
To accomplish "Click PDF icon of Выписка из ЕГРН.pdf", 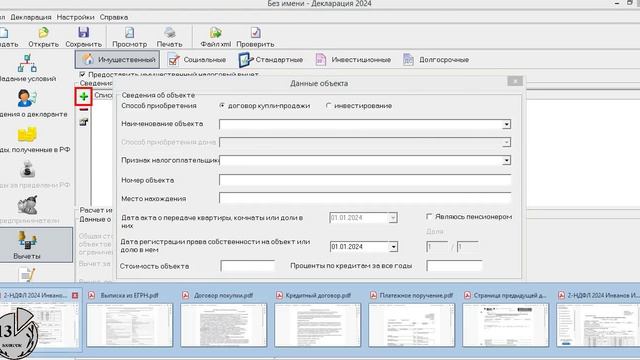I will 92,295.
